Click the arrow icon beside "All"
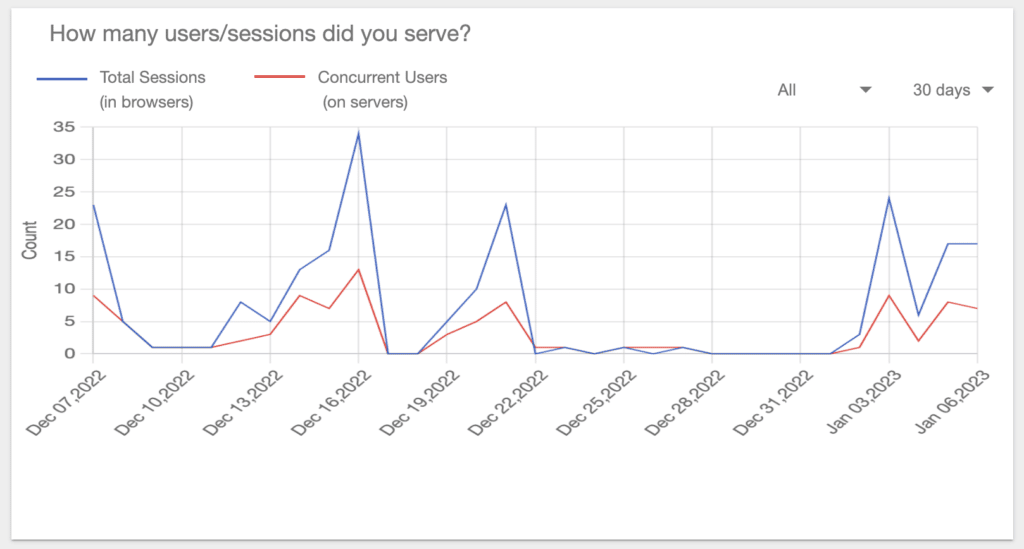Screen dimensions: 1024x549 865,90
